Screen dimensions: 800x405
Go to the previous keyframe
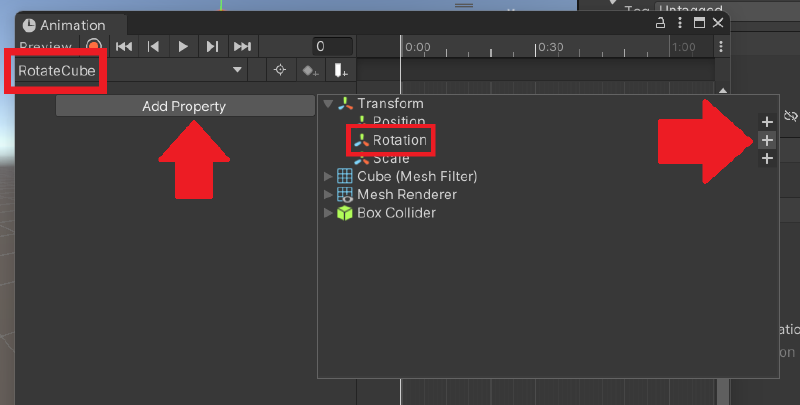point(153,46)
